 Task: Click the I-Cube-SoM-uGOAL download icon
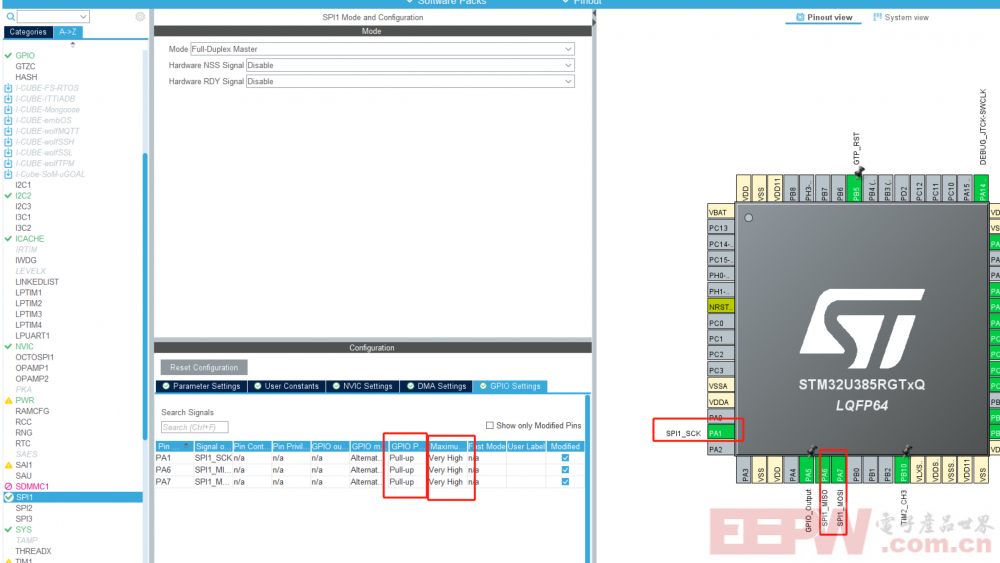click(8, 174)
